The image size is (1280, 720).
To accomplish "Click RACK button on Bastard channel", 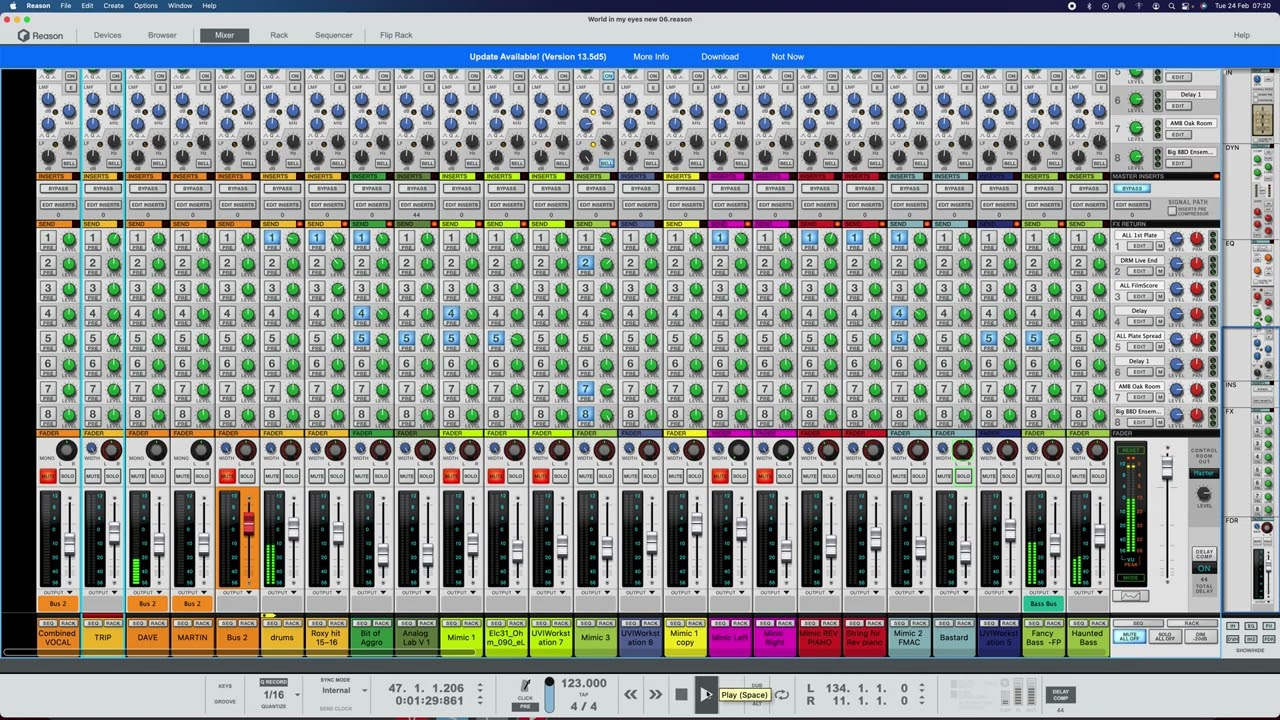I will [964, 623].
